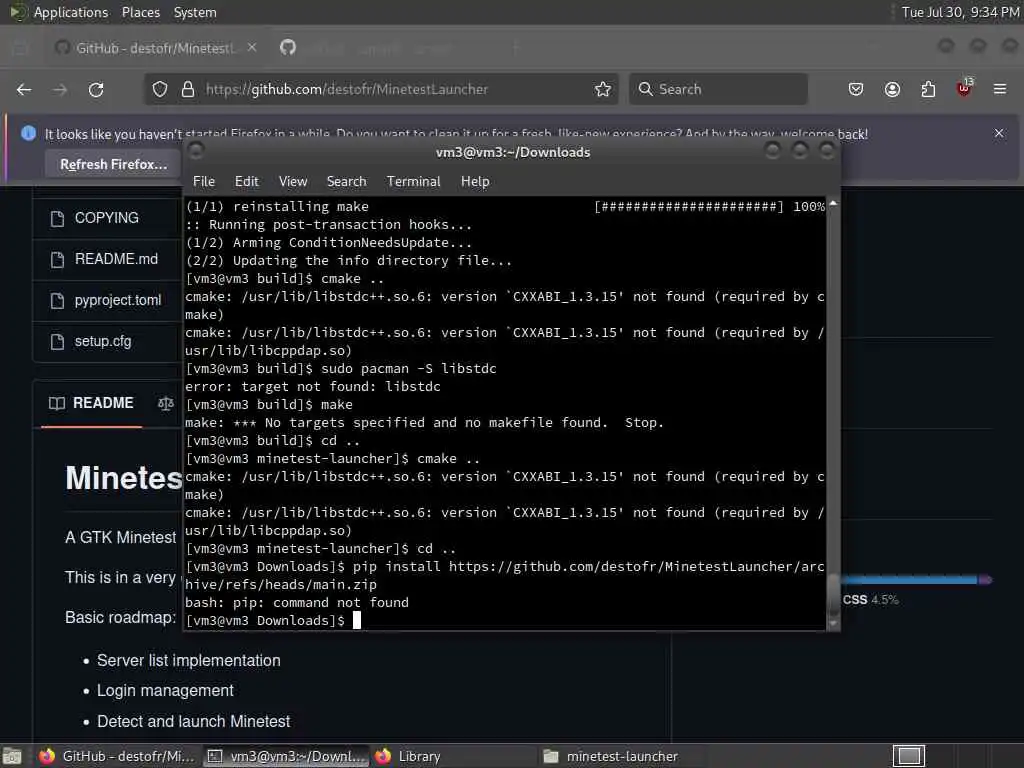Open the COPYING file on GitHub

click(106, 218)
